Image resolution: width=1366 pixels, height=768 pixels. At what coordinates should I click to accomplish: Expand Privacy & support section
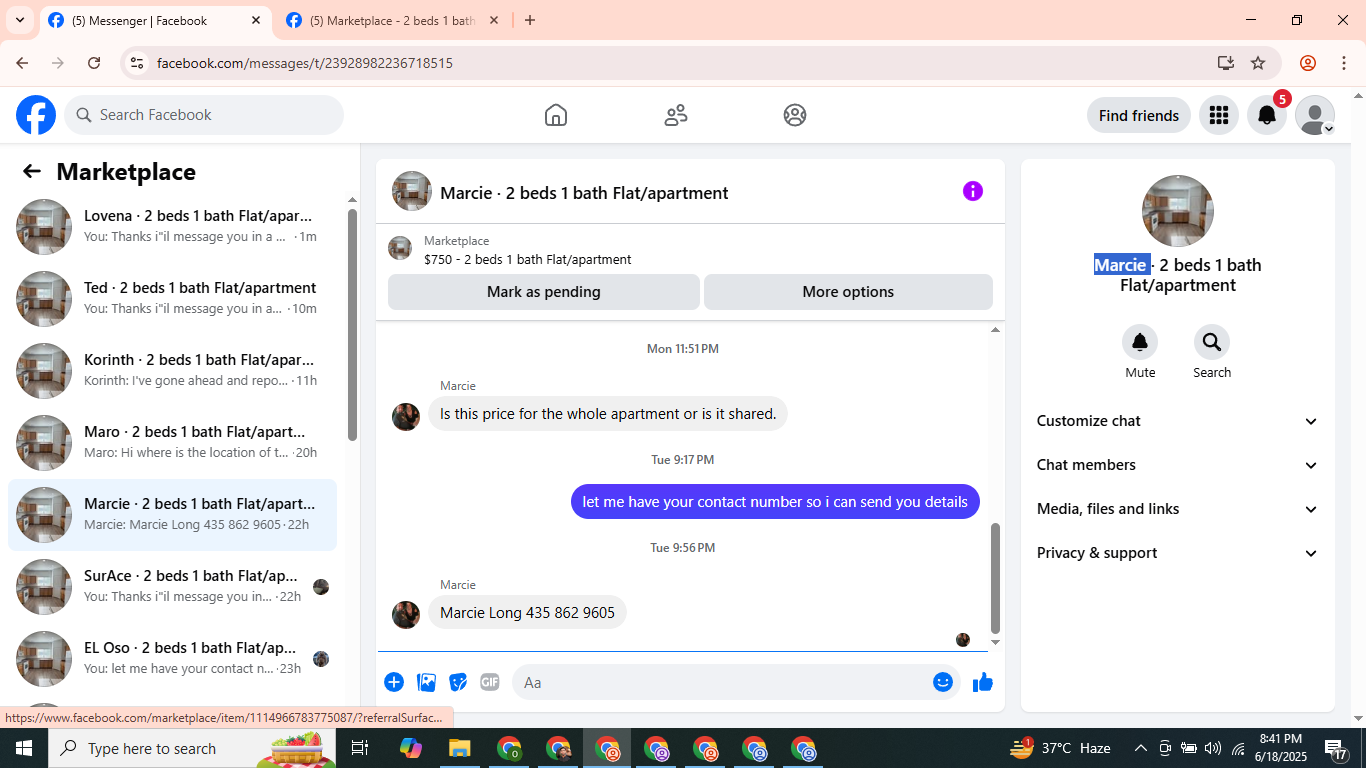click(1178, 553)
